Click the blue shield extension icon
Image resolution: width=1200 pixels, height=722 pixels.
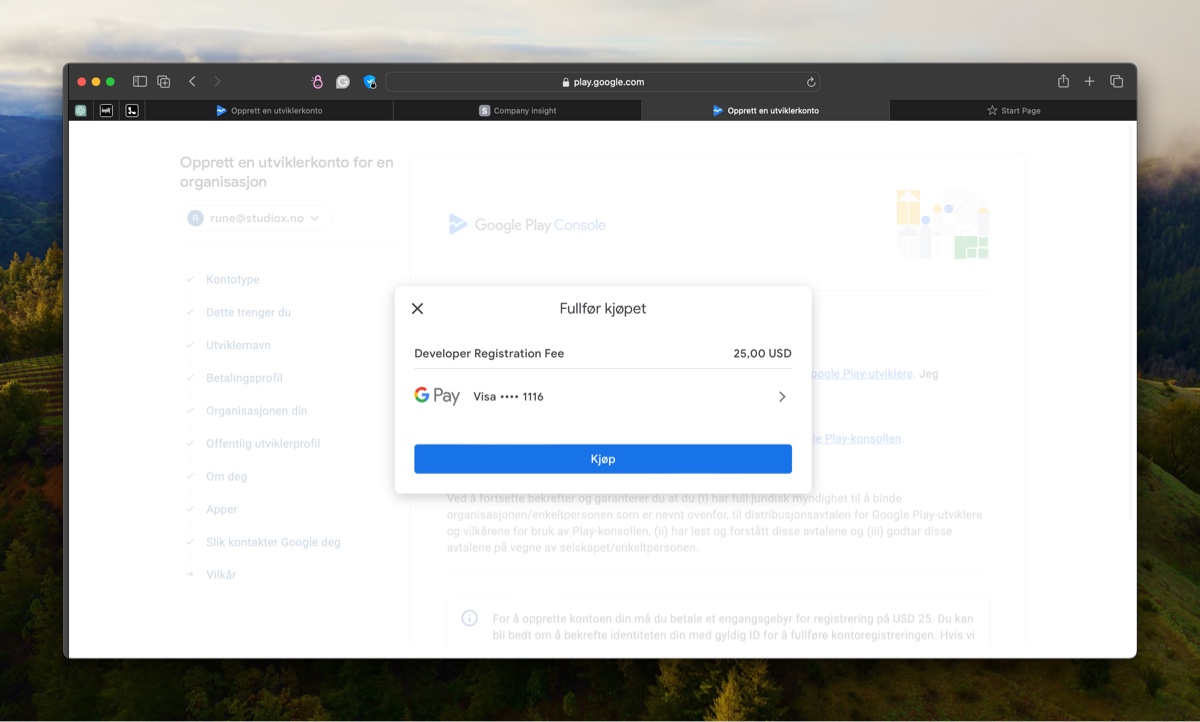pyautogui.click(x=370, y=82)
